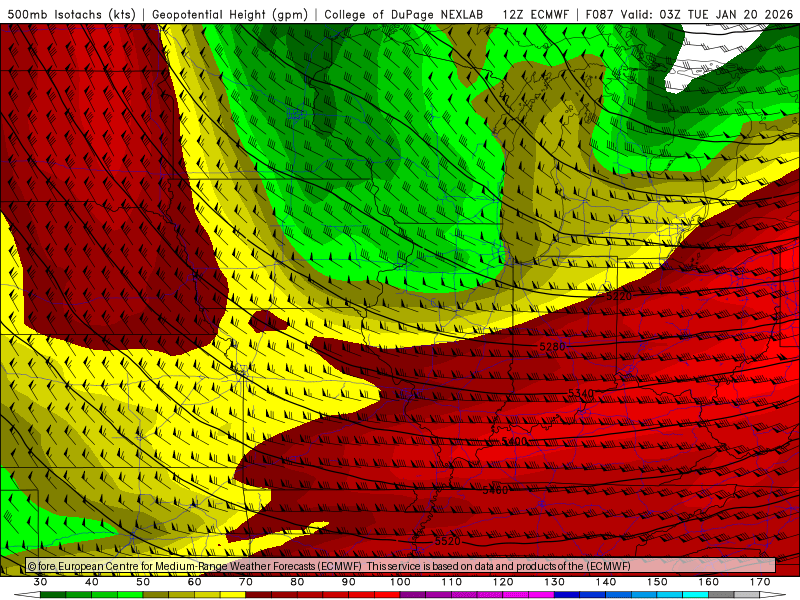Click the 'Geopotential Height (gpm)' title text

pos(230,14)
